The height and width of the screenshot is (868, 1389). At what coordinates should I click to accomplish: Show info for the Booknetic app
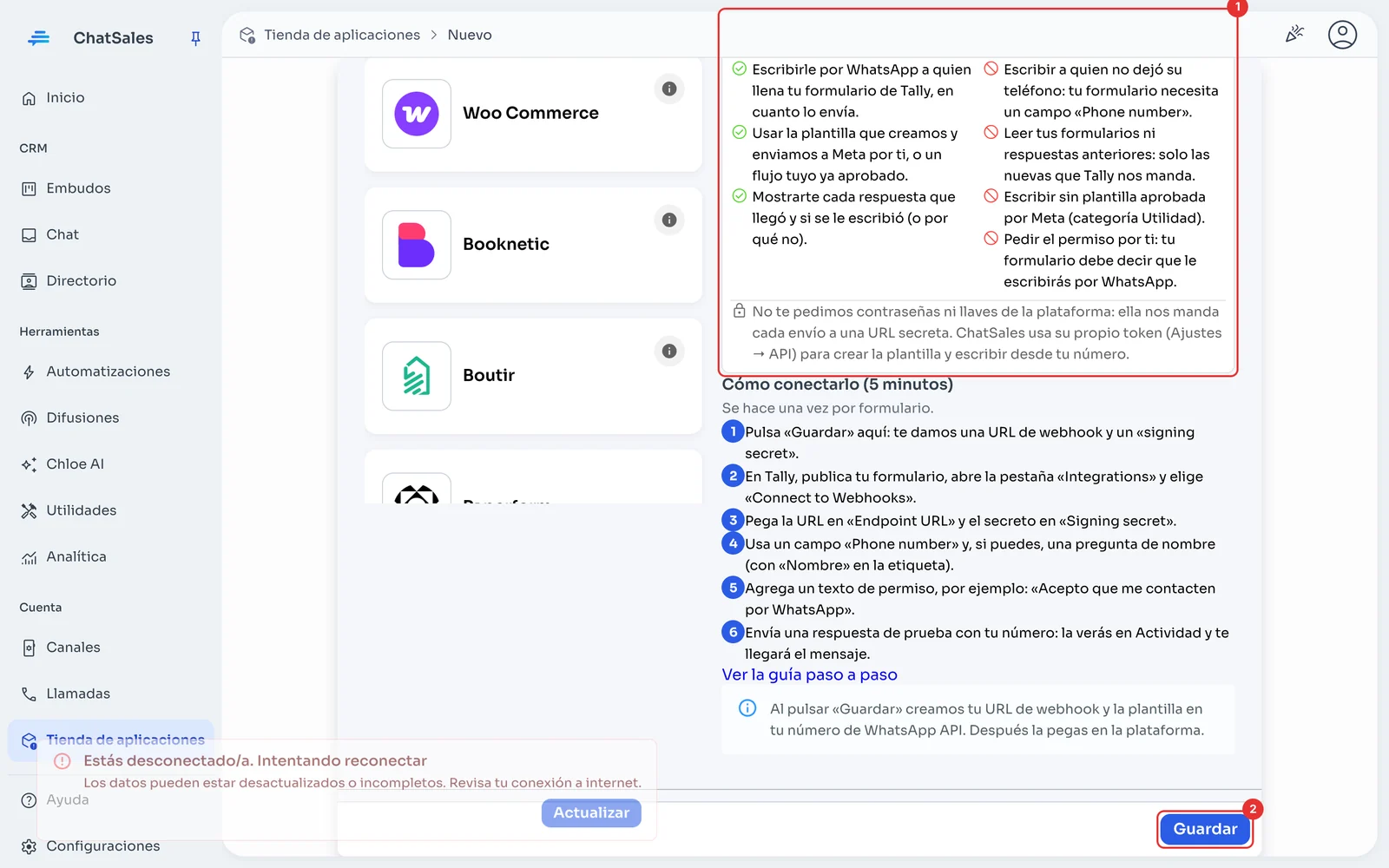[669, 220]
